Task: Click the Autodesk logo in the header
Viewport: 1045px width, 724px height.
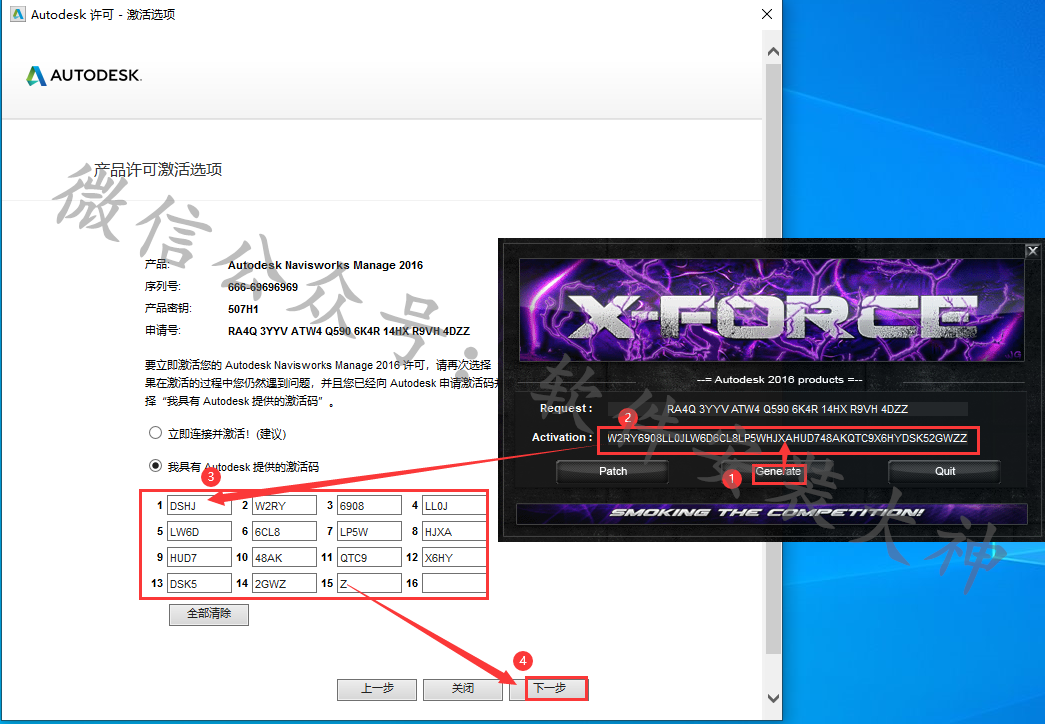Action: (84, 75)
